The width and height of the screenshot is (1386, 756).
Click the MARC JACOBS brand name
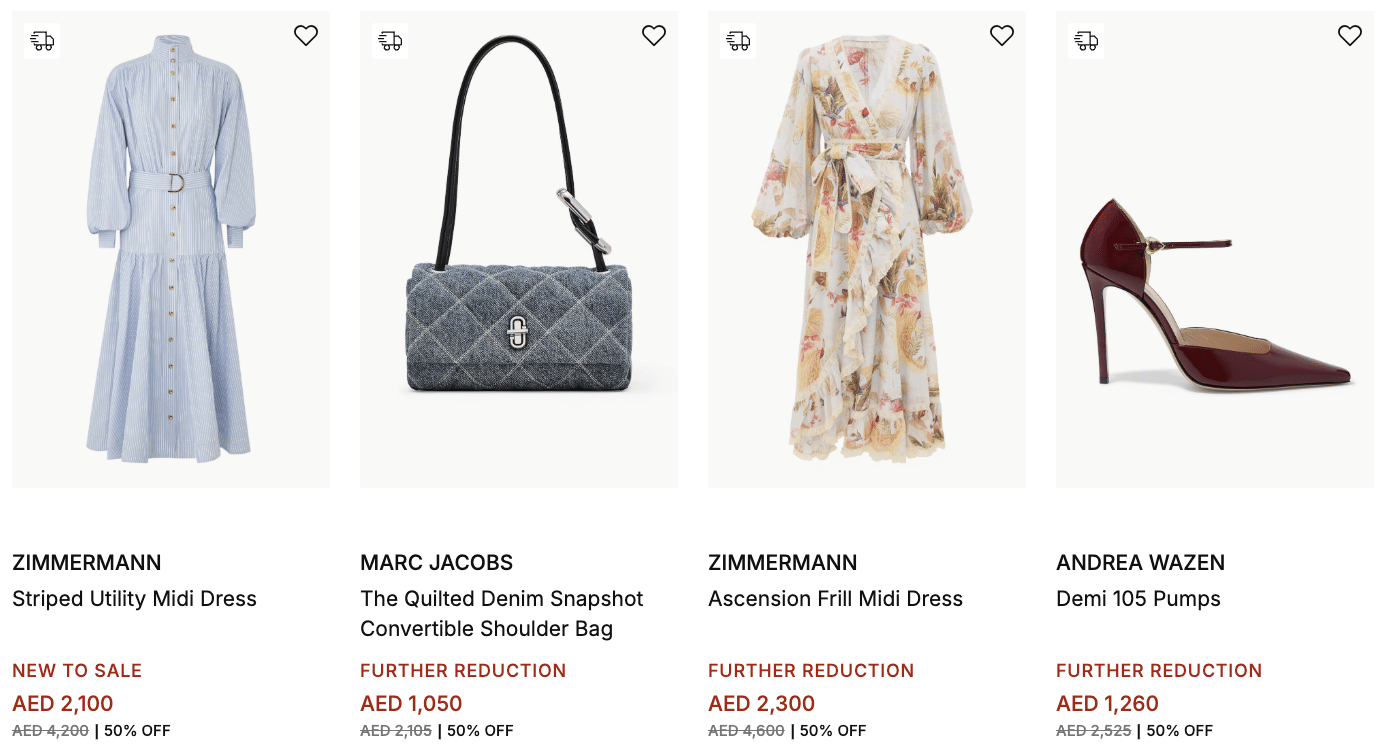[436, 563]
